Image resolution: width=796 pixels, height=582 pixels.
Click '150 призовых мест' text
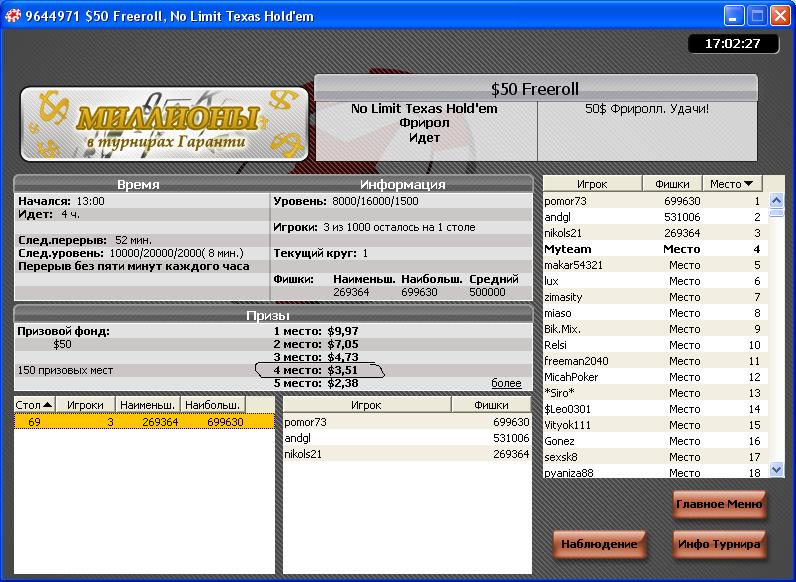pyautogui.click(x=65, y=370)
